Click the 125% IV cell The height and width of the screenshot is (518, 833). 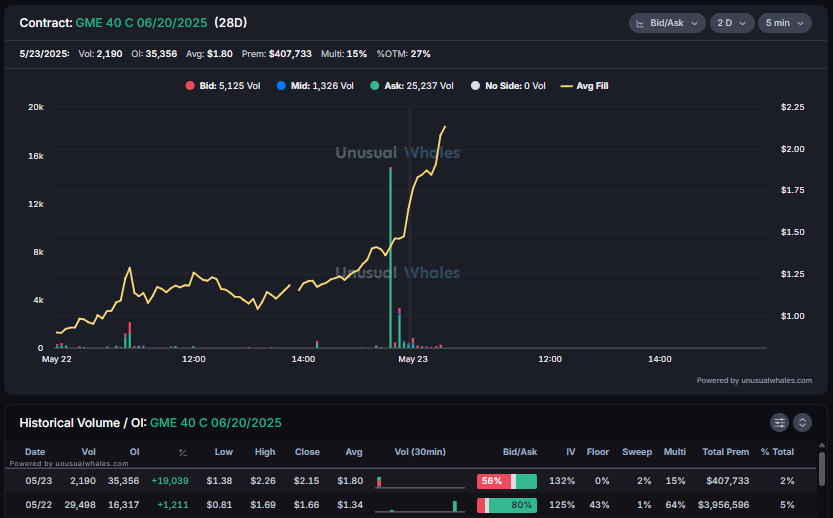pyautogui.click(x=562, y=505)
